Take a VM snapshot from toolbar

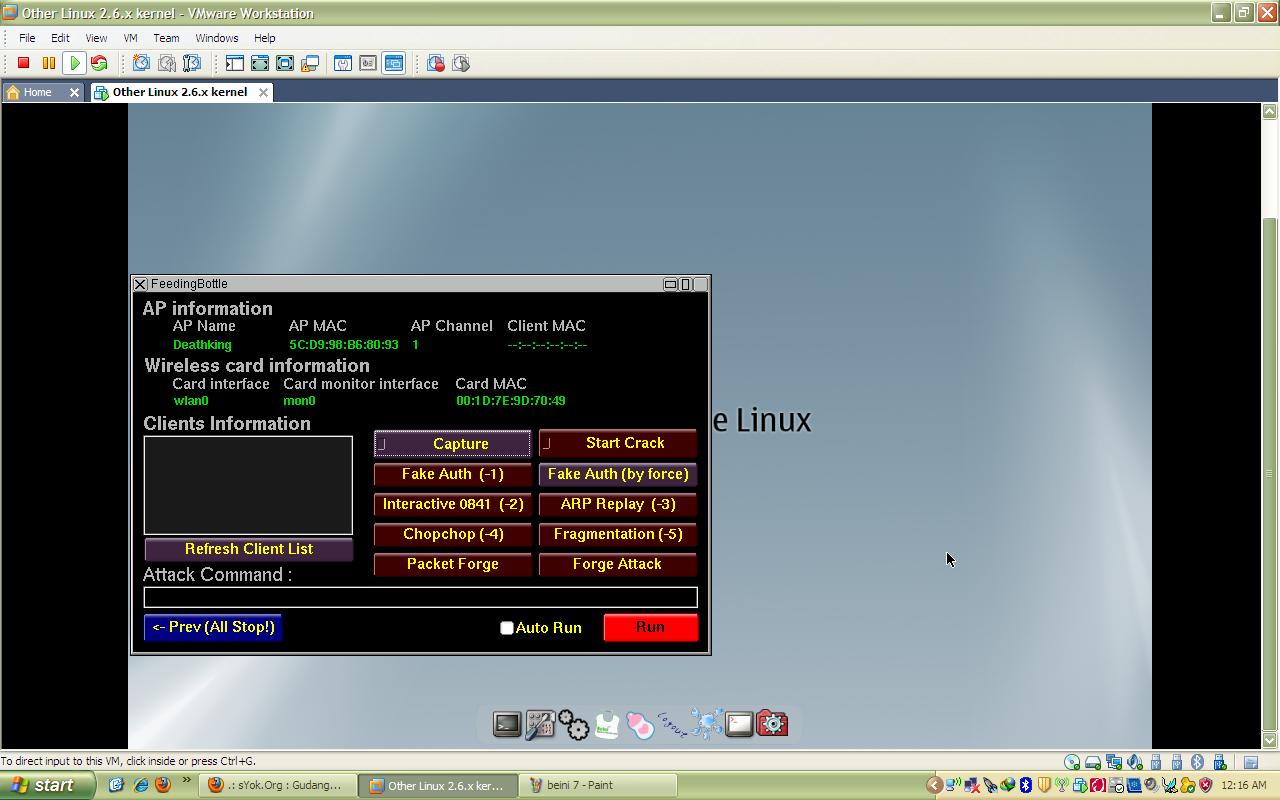pos(141,63)
